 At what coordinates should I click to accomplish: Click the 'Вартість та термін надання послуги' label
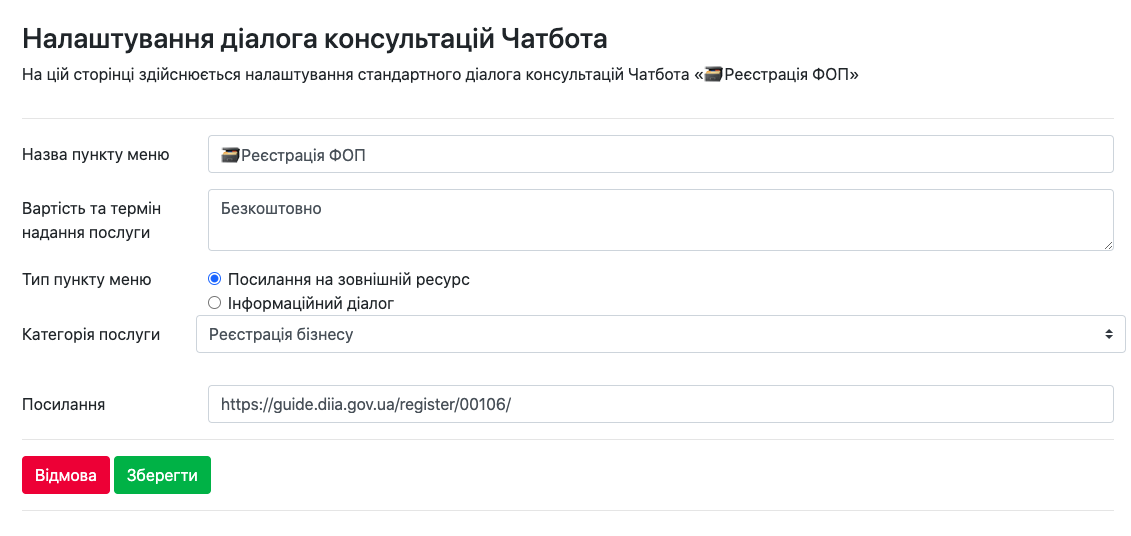click(x=92, y=220)
